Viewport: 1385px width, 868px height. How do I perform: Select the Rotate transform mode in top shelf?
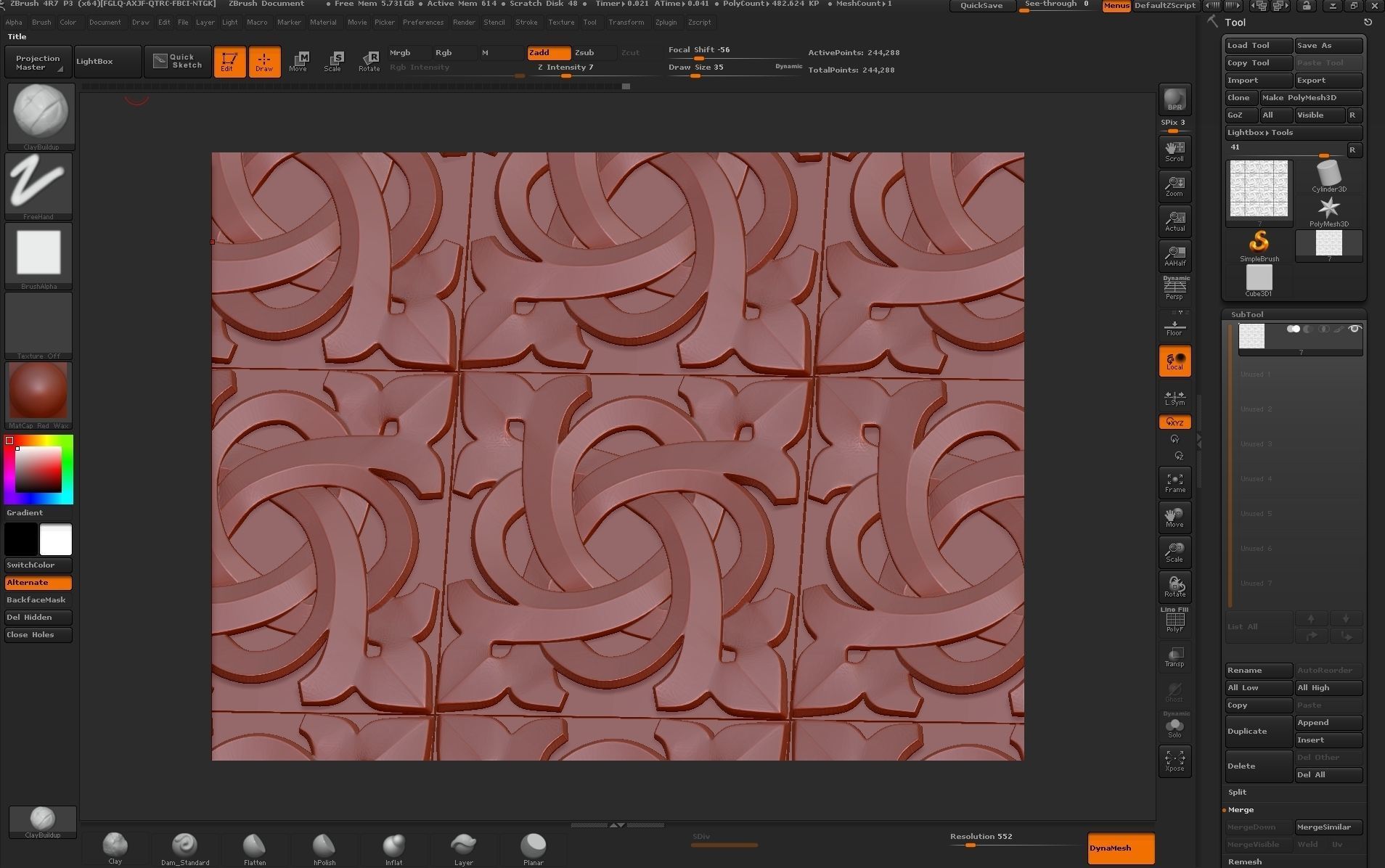coord(369,62)
